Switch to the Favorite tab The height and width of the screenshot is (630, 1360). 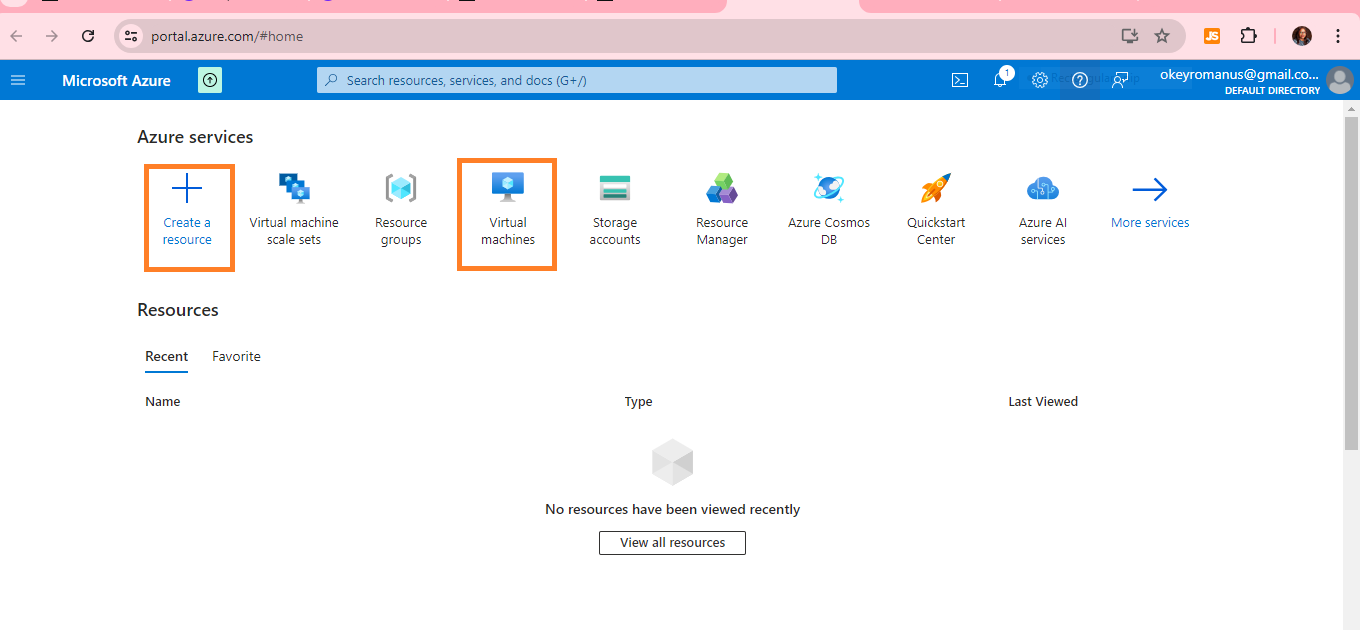point(236,357)
